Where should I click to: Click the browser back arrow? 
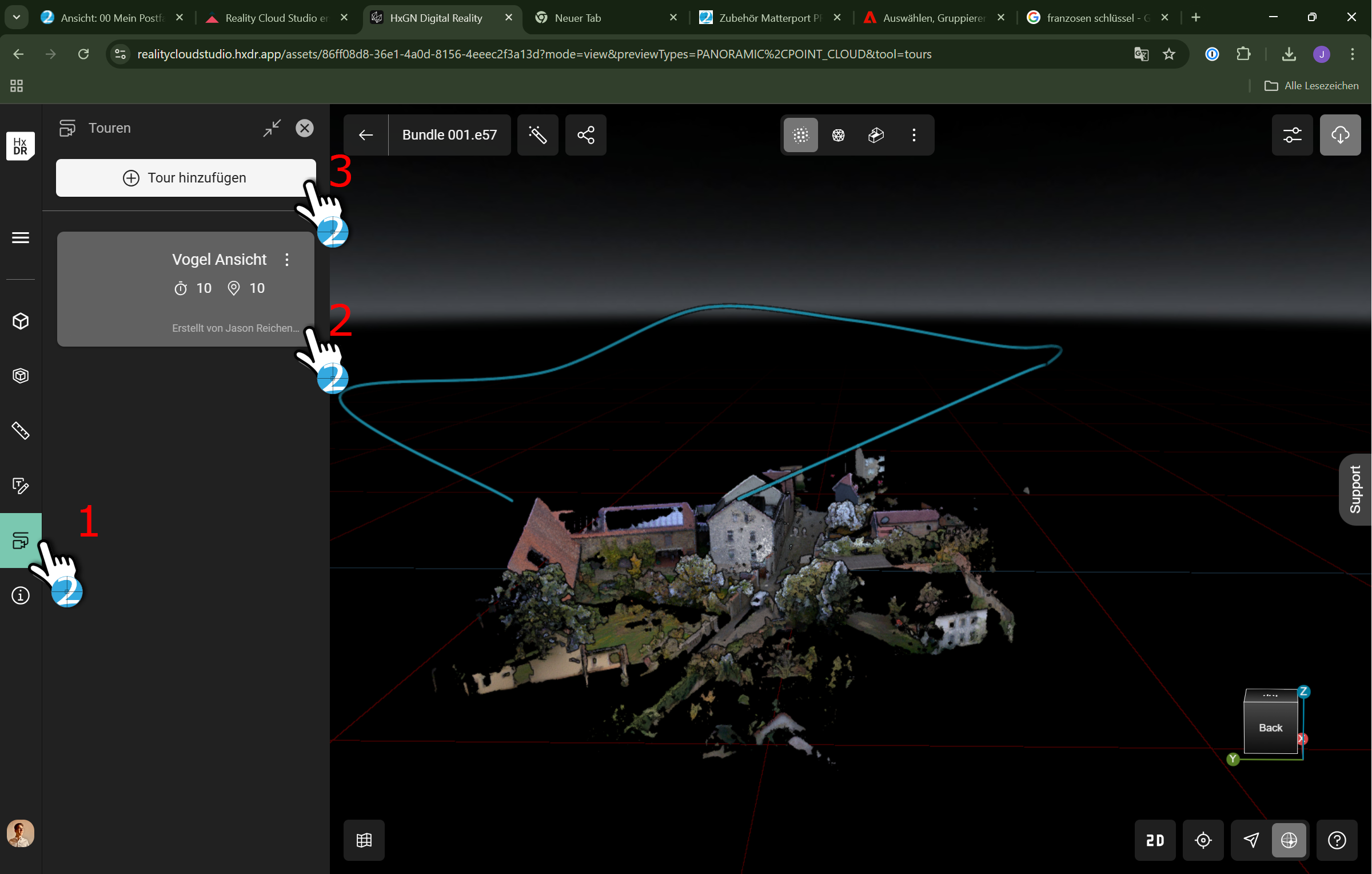tap(18, 54)
